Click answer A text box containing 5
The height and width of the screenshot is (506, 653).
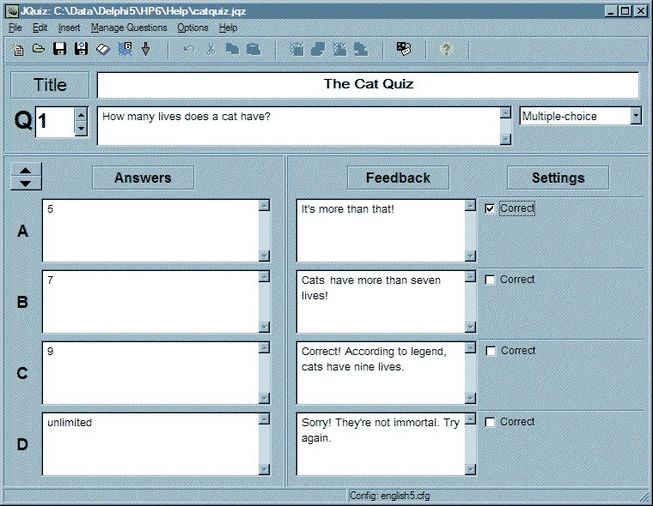click(x=150, y=231)
